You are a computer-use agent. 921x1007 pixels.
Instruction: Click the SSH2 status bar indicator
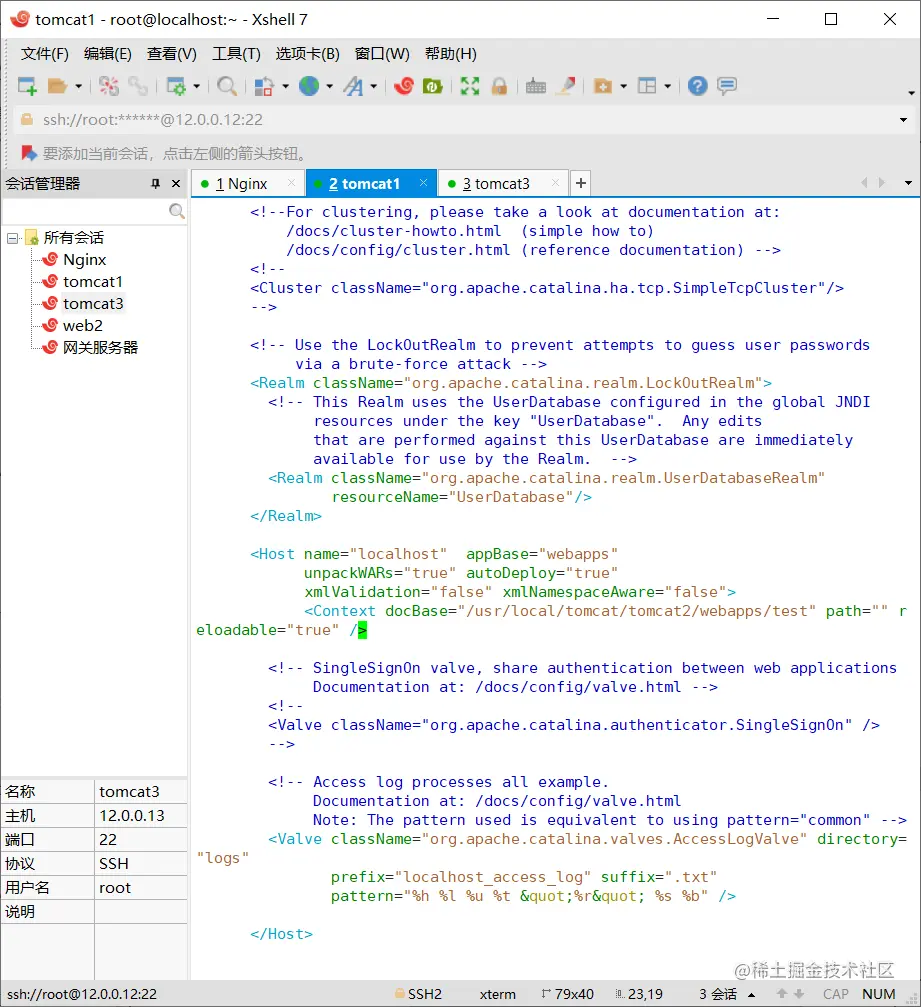(x=419, y=994)
